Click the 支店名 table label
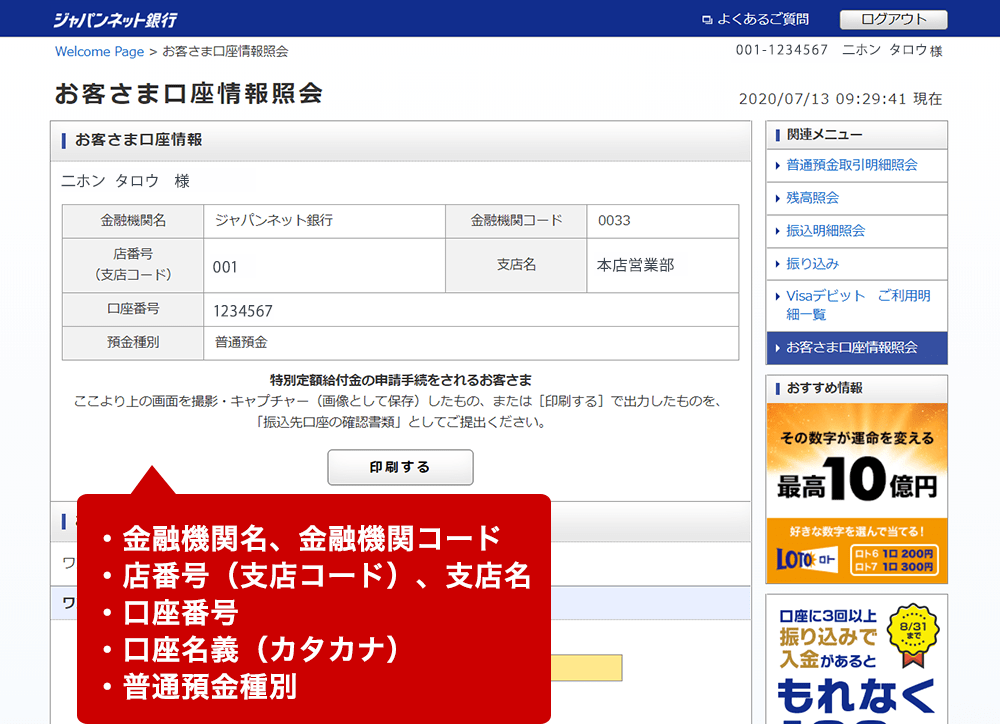The height and width of the screenshot is (724, 1000). [516, 265]
